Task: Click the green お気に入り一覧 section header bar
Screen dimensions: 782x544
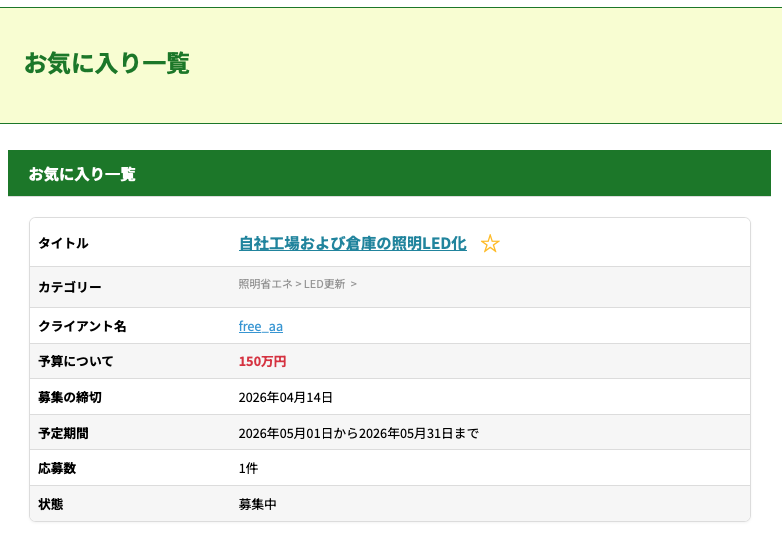Action: point(389,174)
